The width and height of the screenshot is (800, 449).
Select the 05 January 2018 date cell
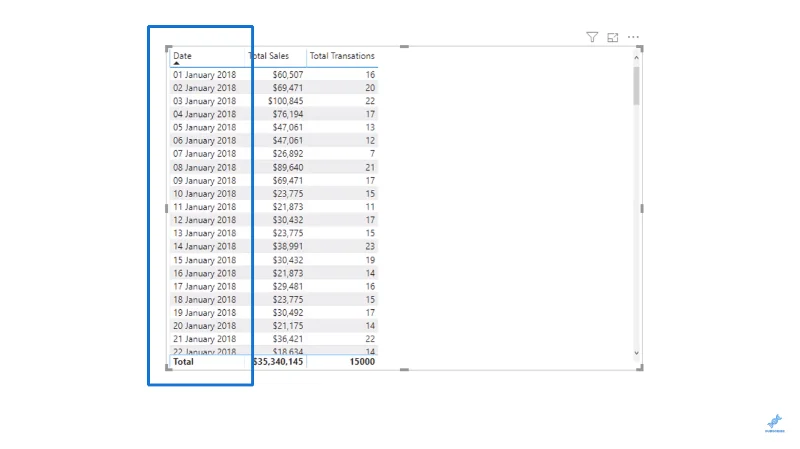(x=205, y=128)
